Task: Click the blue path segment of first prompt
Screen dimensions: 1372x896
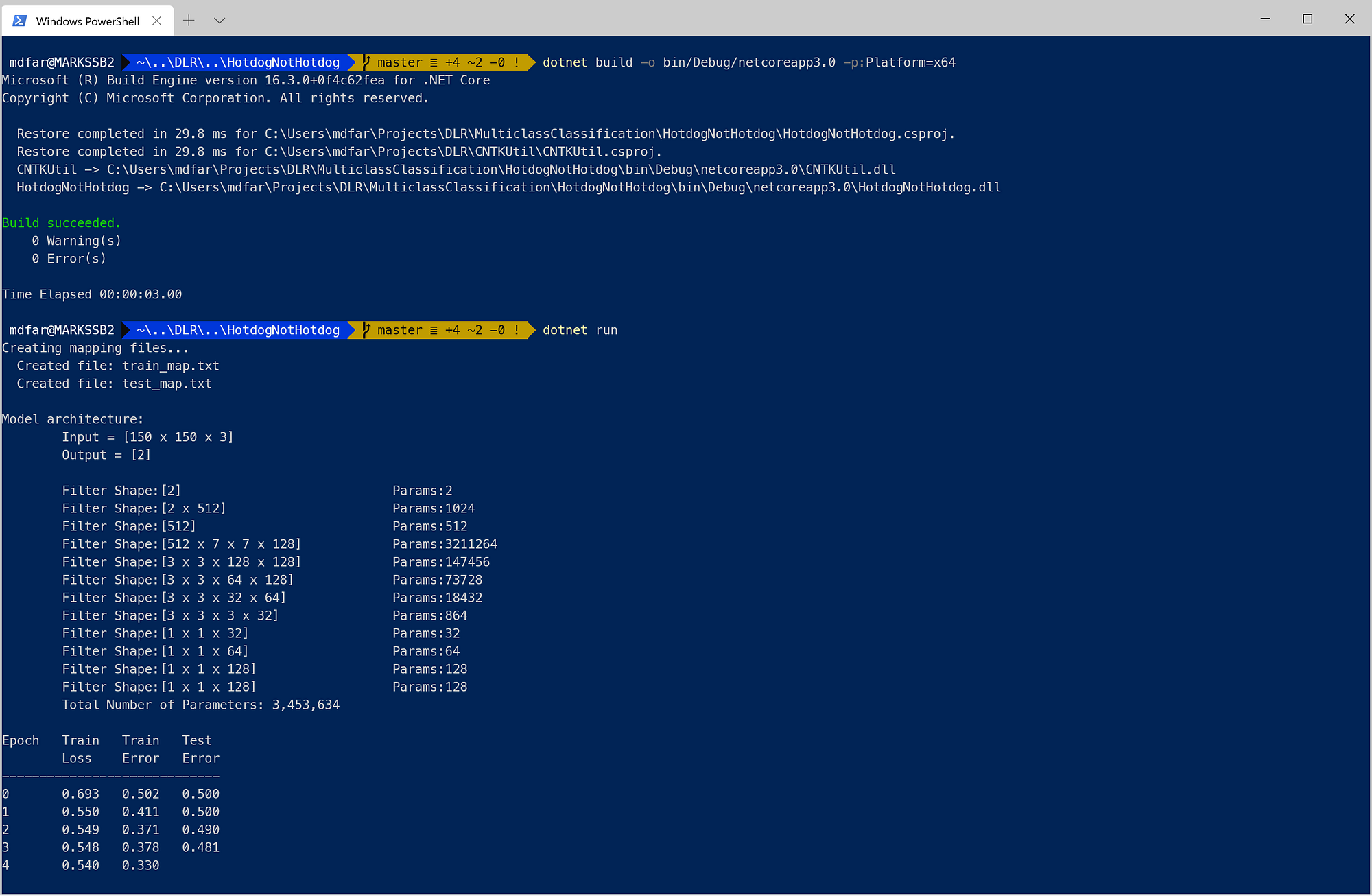Action: [x=237, y=62]
